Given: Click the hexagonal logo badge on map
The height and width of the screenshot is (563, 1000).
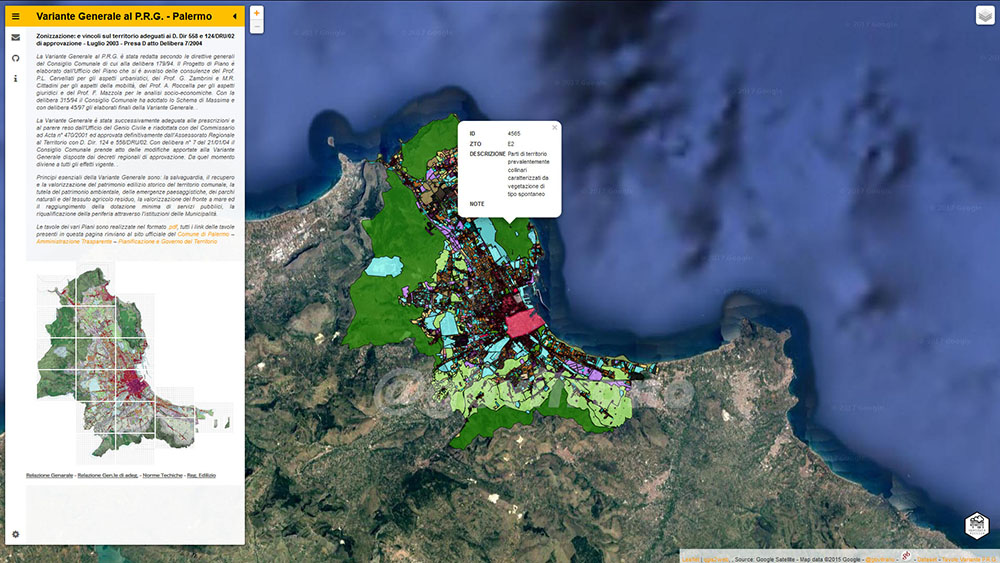Looking at the screenshot, I should tap(976, 525).
